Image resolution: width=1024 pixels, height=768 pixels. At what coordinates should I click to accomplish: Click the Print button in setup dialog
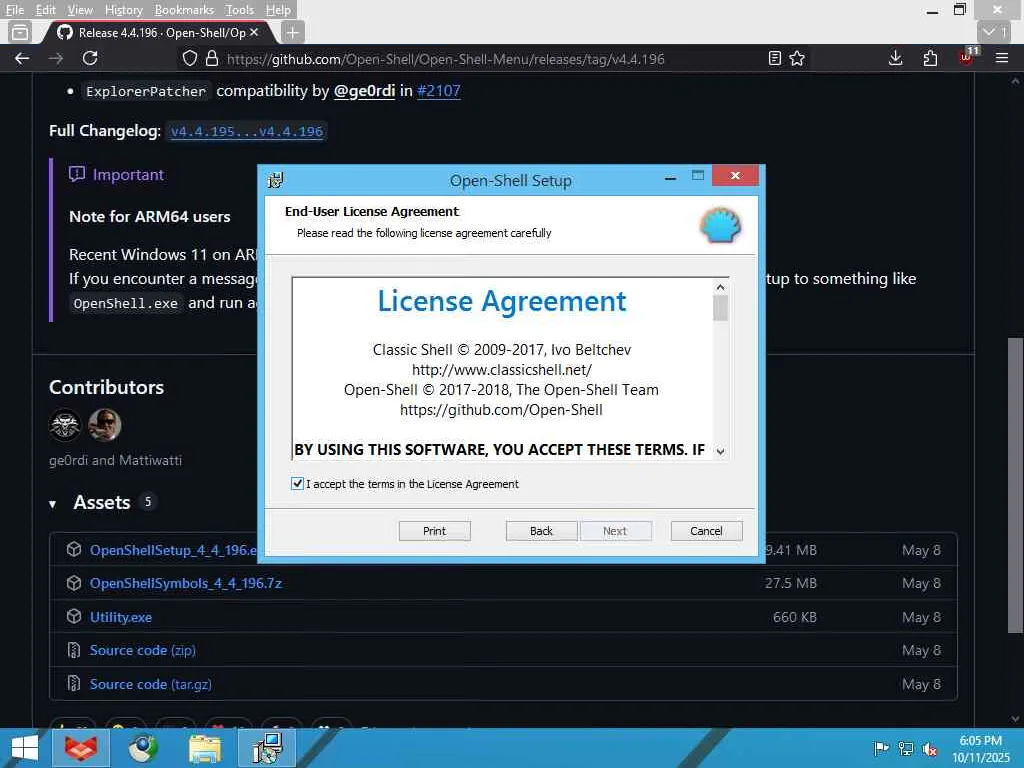(x=434, y=531)
